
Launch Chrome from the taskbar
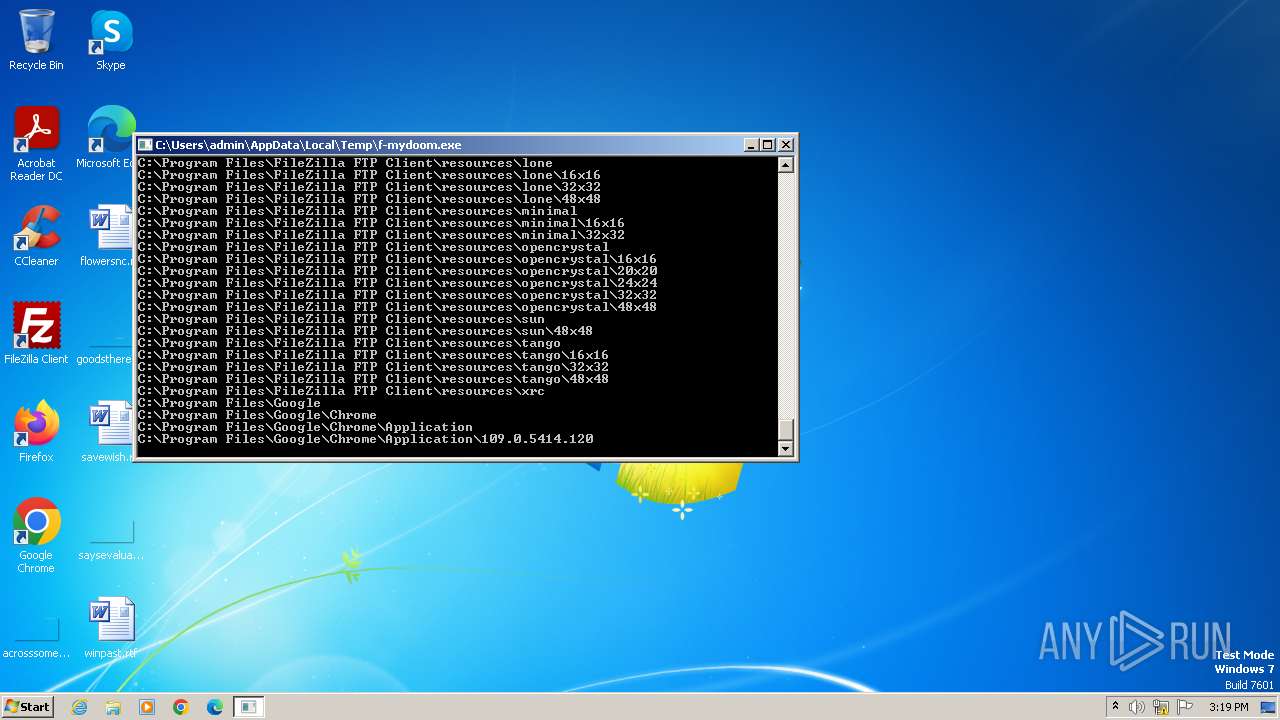click(x=181, y=707)
